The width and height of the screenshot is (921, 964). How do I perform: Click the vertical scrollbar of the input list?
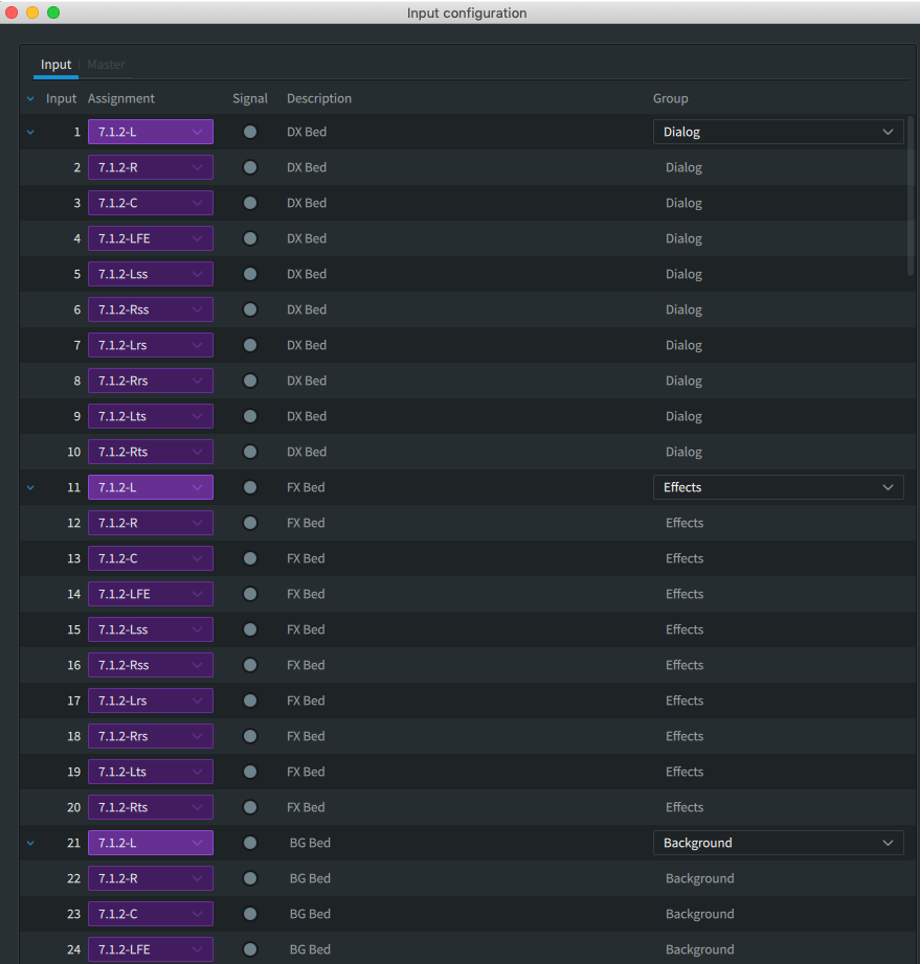(910, 195)
